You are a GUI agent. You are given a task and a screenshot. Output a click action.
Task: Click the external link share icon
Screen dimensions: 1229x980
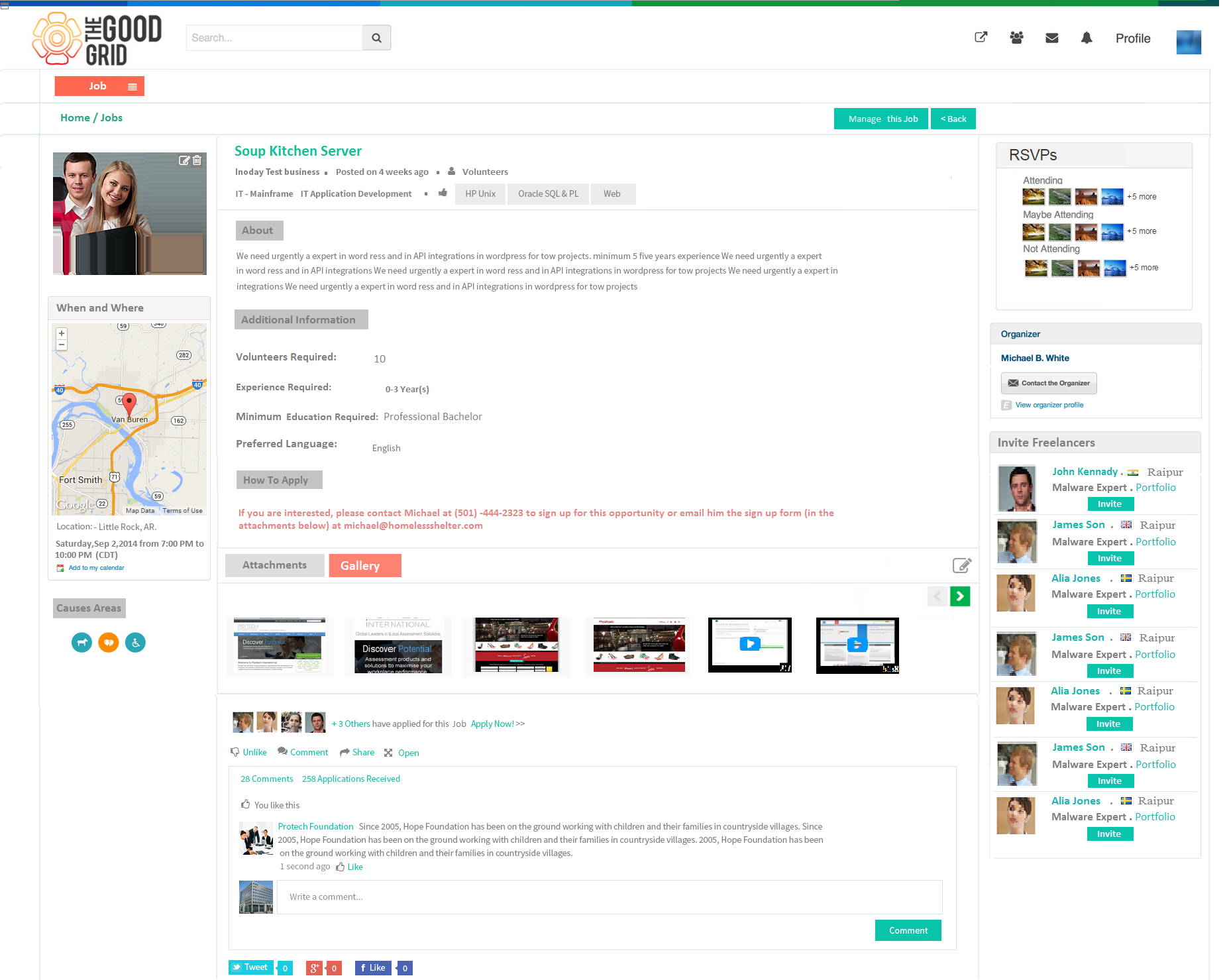981,37
